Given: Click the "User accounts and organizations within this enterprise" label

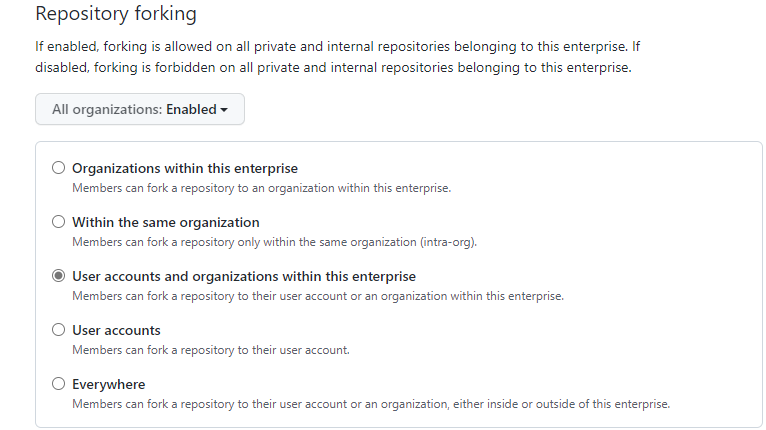Looking at the screenshot, I should click(243, 276).
